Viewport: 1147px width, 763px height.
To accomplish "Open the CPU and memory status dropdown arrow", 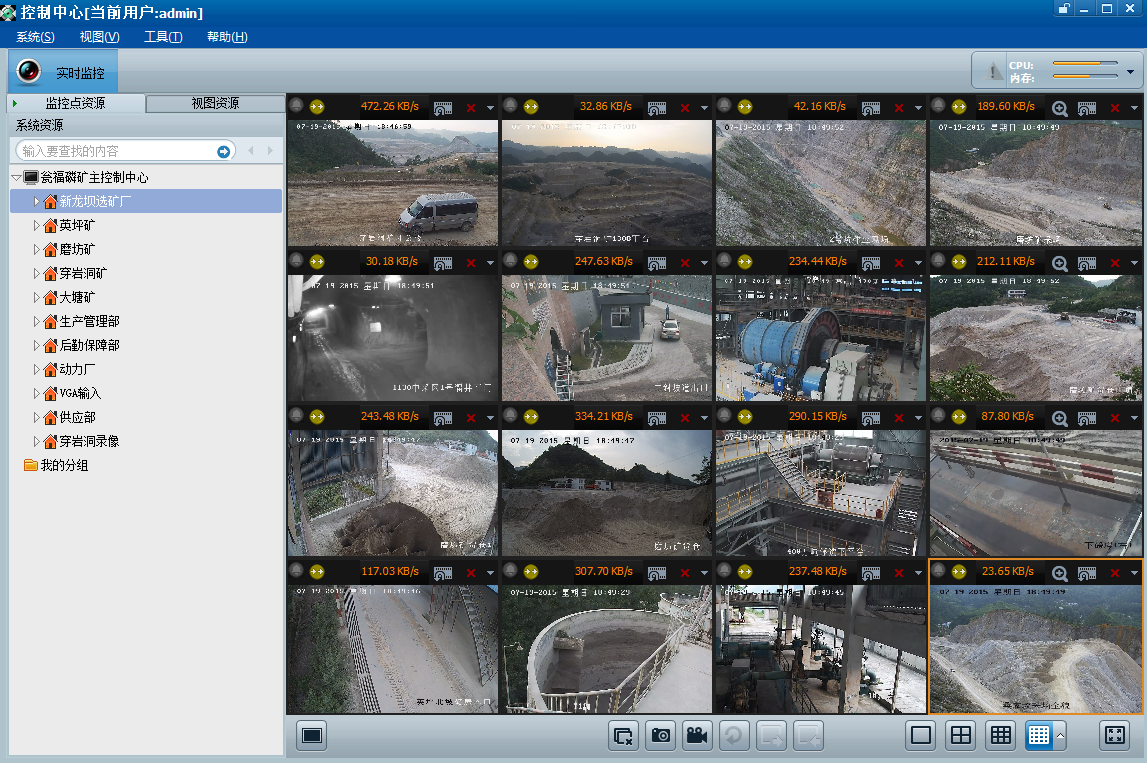I will tap(1131, 72).
